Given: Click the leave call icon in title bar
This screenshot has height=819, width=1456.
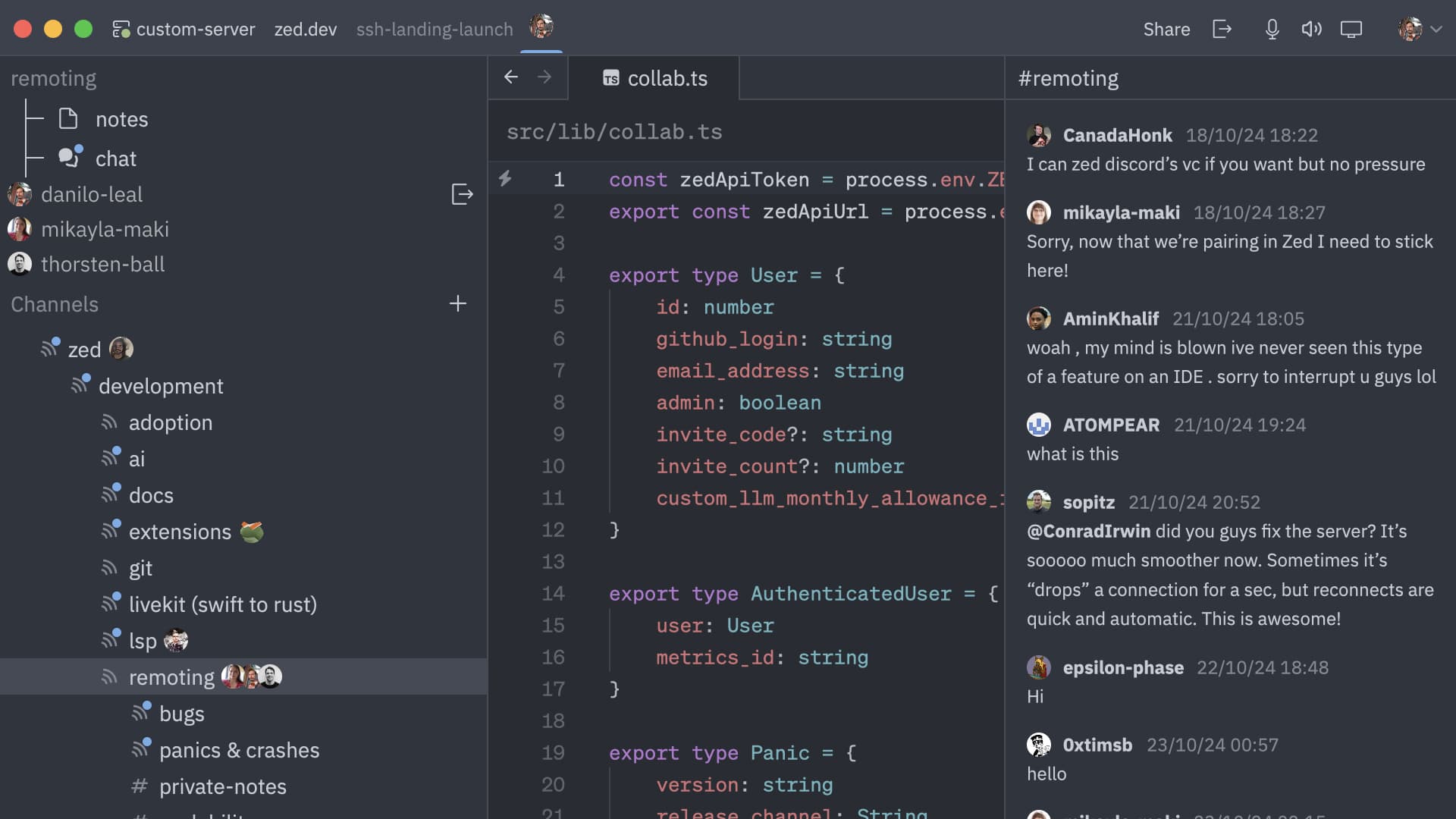Looking at the screenshot, I should (1222, 29).
